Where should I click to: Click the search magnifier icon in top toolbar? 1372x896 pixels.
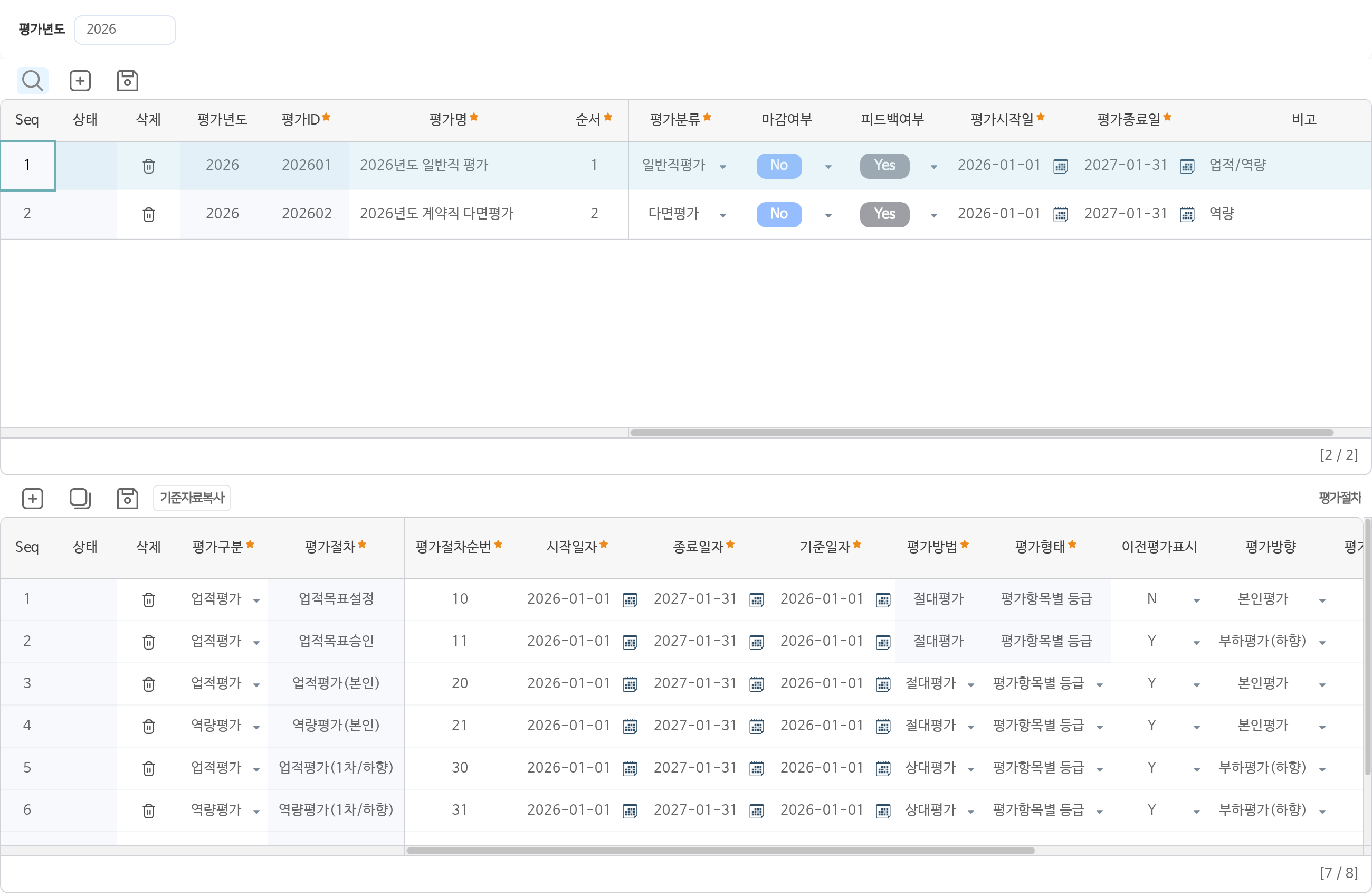tap(32, 81)
